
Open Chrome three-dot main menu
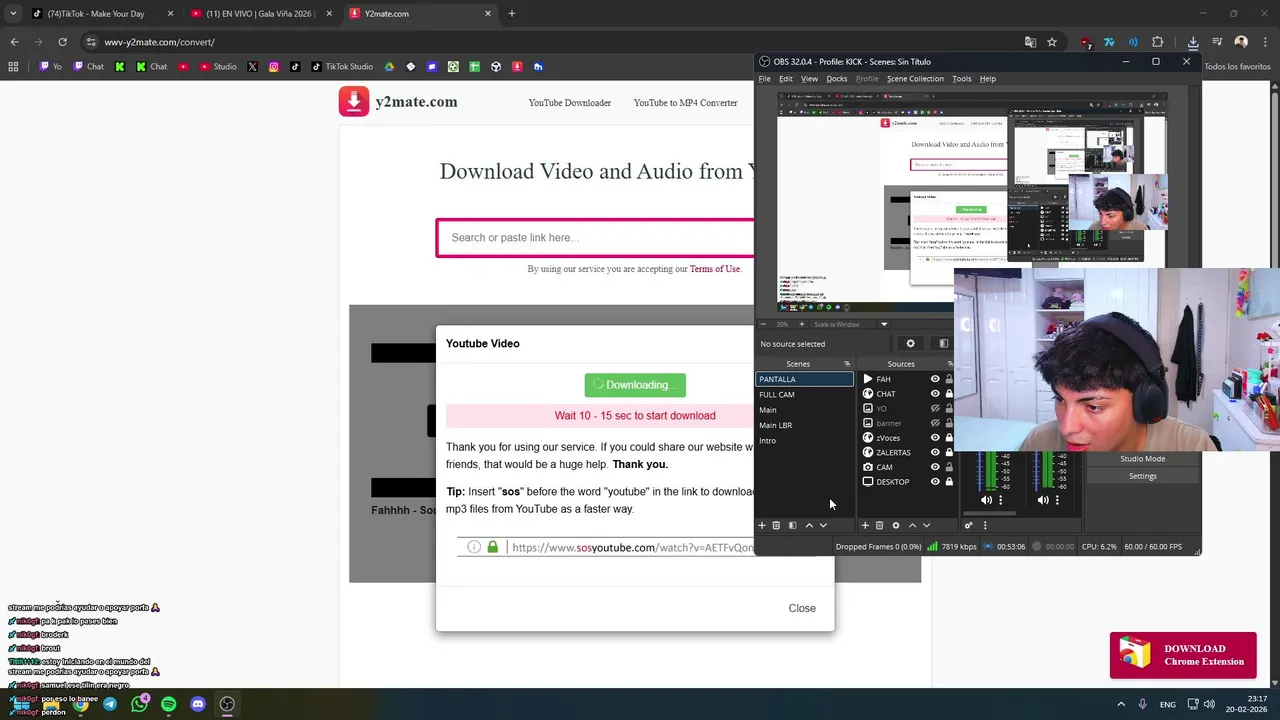point(1265,42)
